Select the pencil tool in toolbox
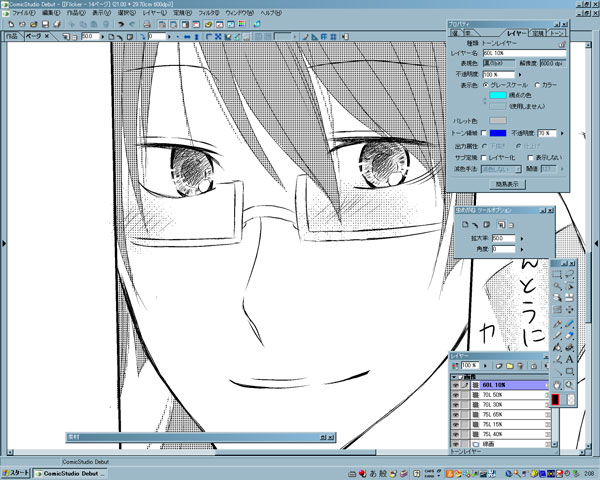 coord(557,335)
